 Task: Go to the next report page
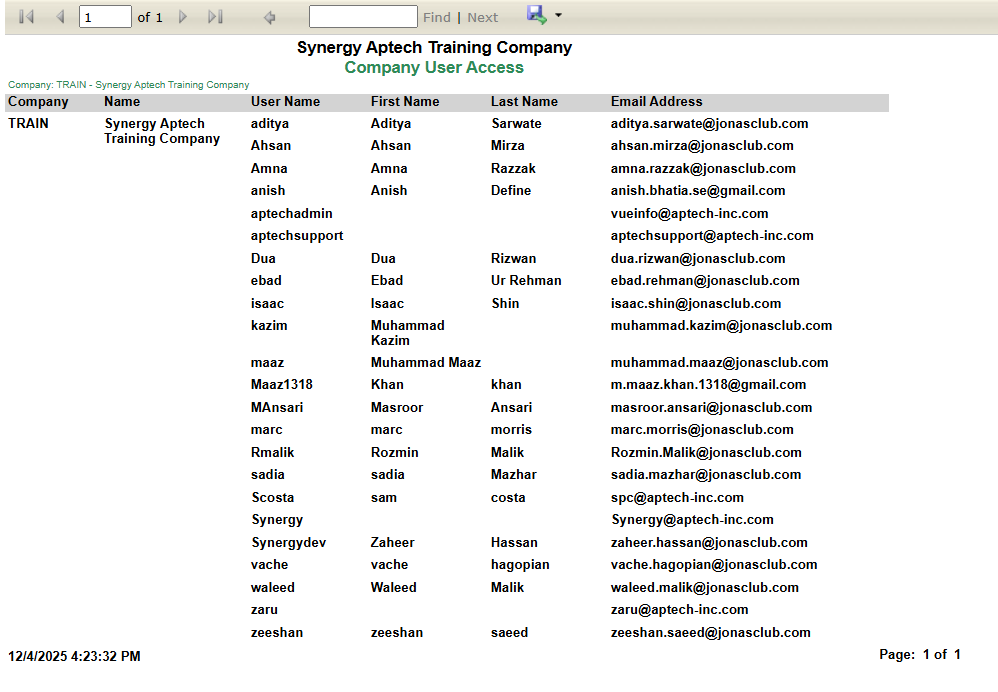pos(183,17)
